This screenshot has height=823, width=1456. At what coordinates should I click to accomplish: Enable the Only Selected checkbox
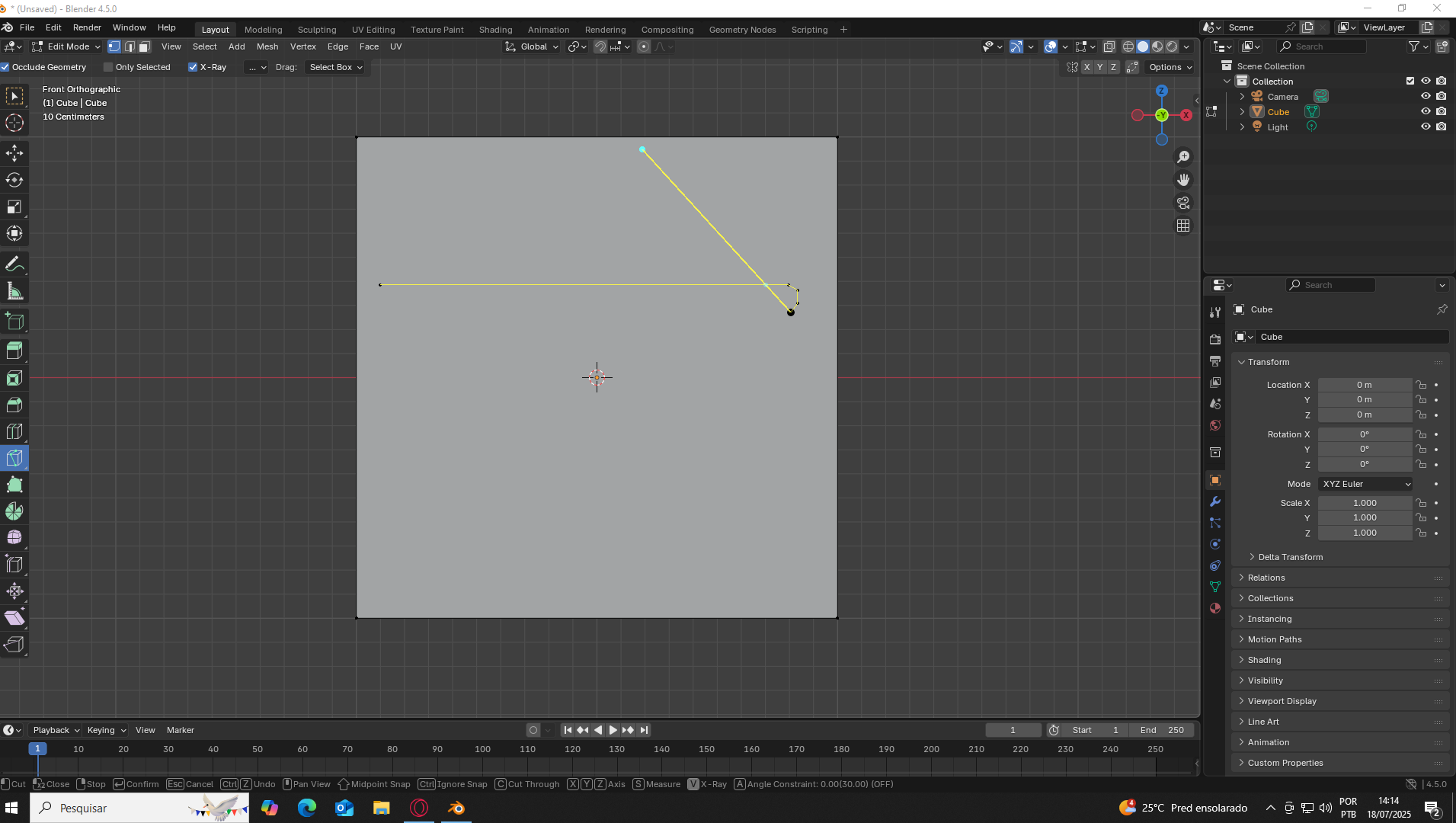click(x=108, y=67)
